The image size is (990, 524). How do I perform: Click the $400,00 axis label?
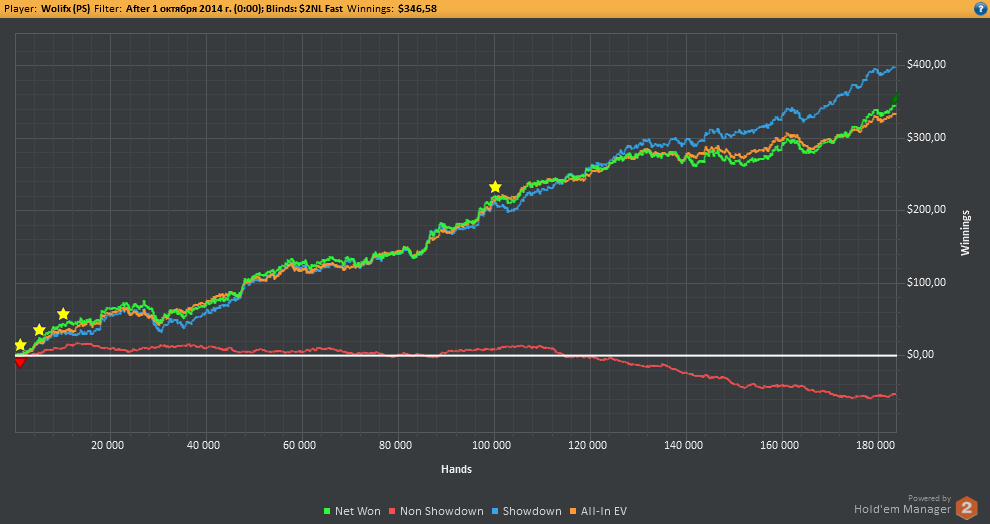(926, 64)
